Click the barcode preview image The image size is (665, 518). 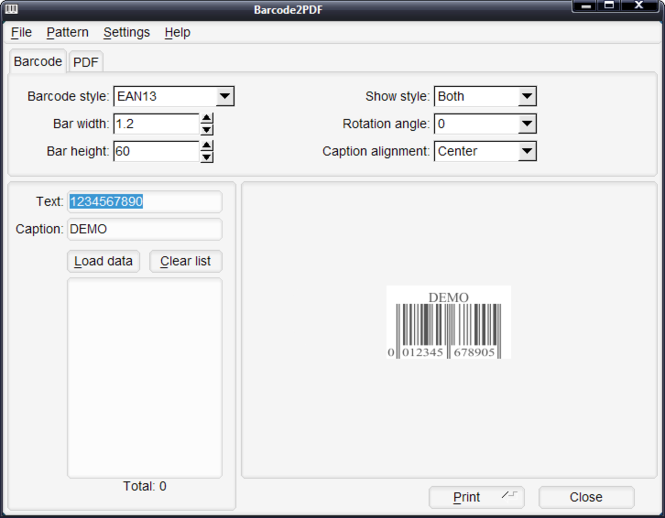tap(448, 322)
